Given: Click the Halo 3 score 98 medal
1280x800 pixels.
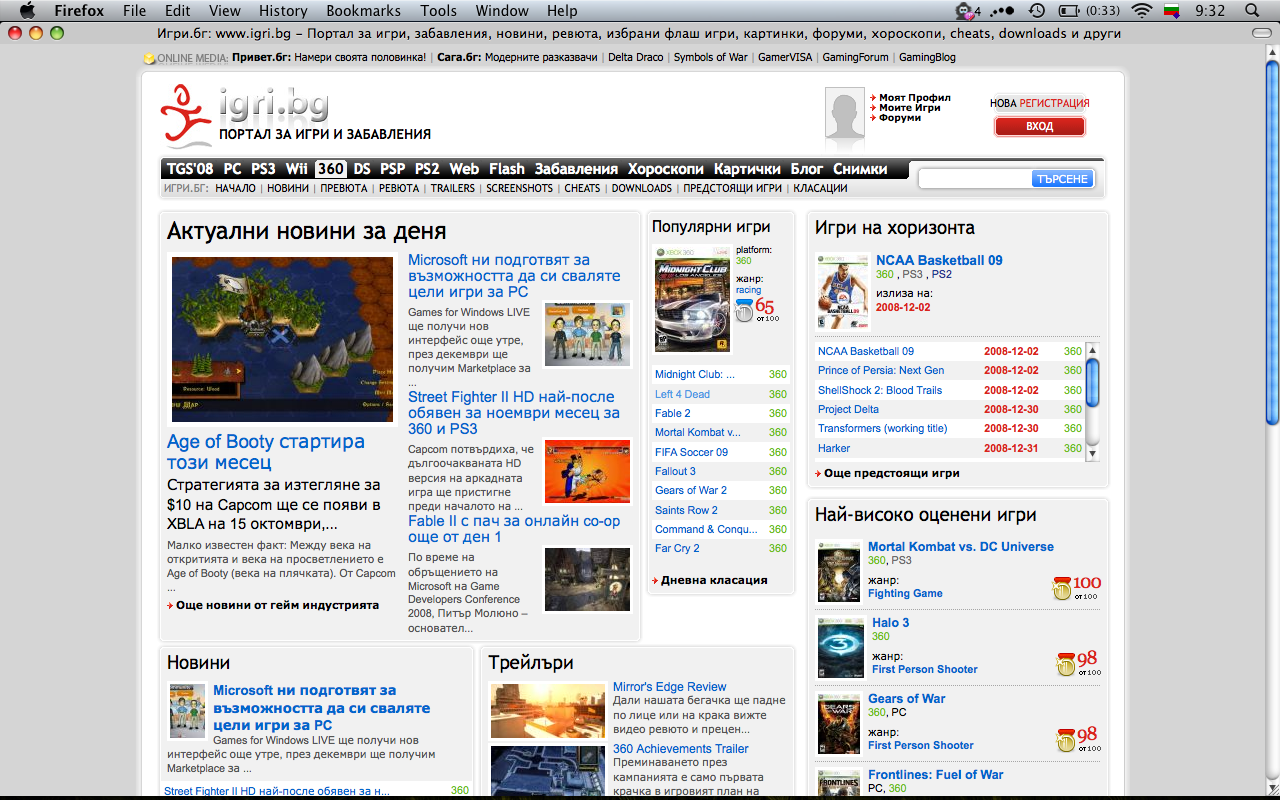Looking at the screenshot, I should coord(1078,663).
